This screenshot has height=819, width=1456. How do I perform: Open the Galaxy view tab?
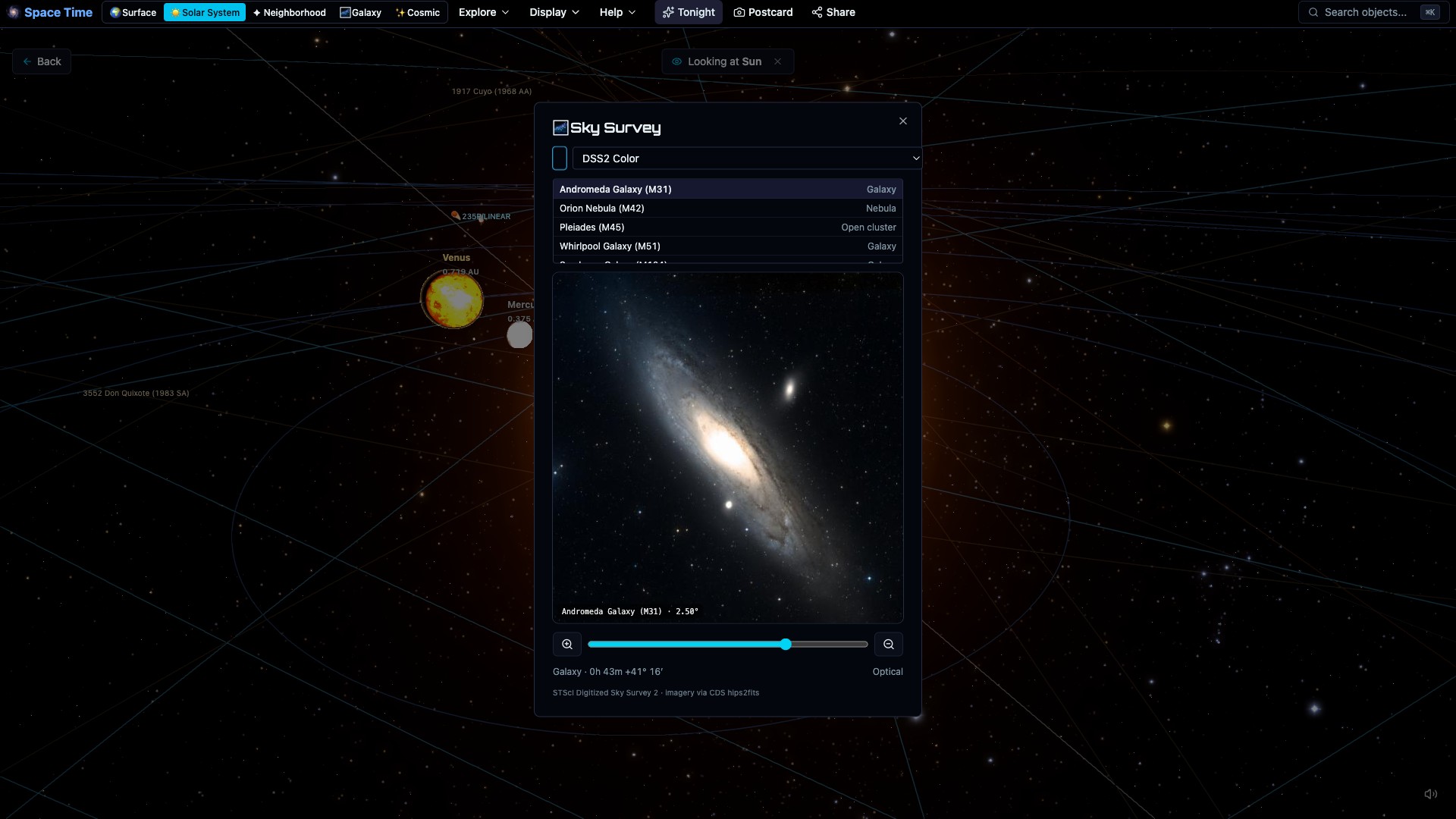tap(360, 12)
